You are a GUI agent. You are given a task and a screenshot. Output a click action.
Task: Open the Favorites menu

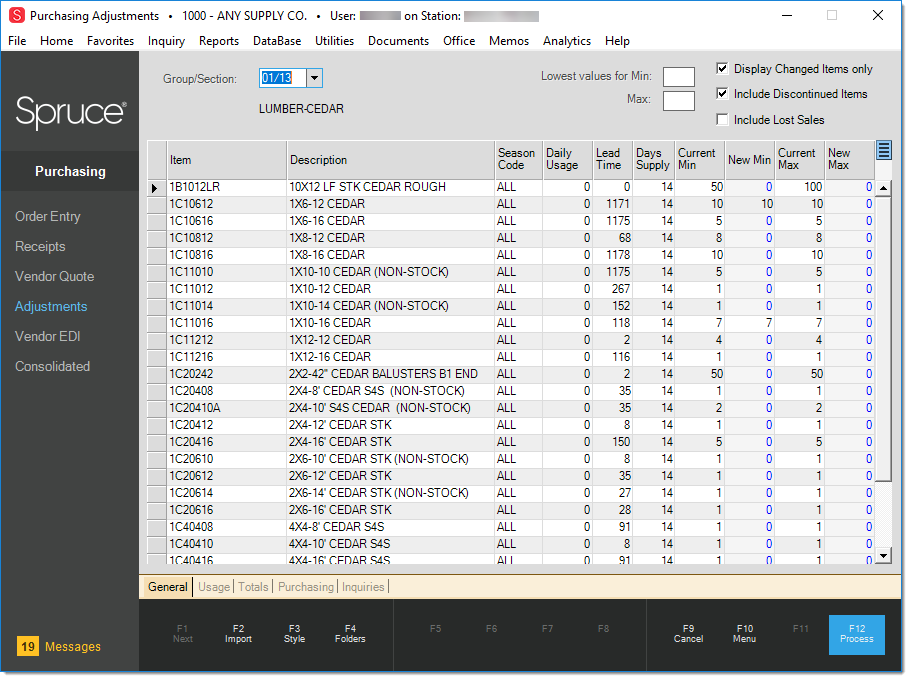coord(110,41)
